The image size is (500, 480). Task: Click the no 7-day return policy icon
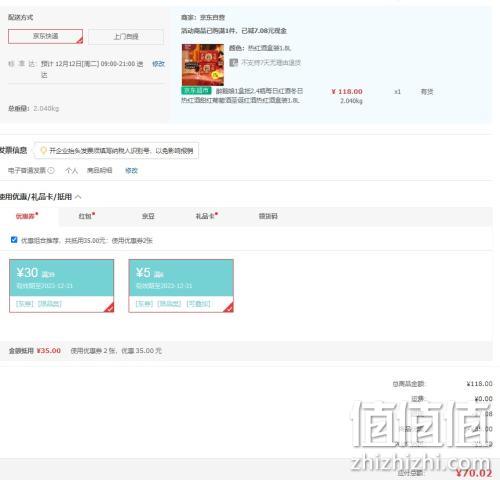pyautogui.click(x=234, y=62)
